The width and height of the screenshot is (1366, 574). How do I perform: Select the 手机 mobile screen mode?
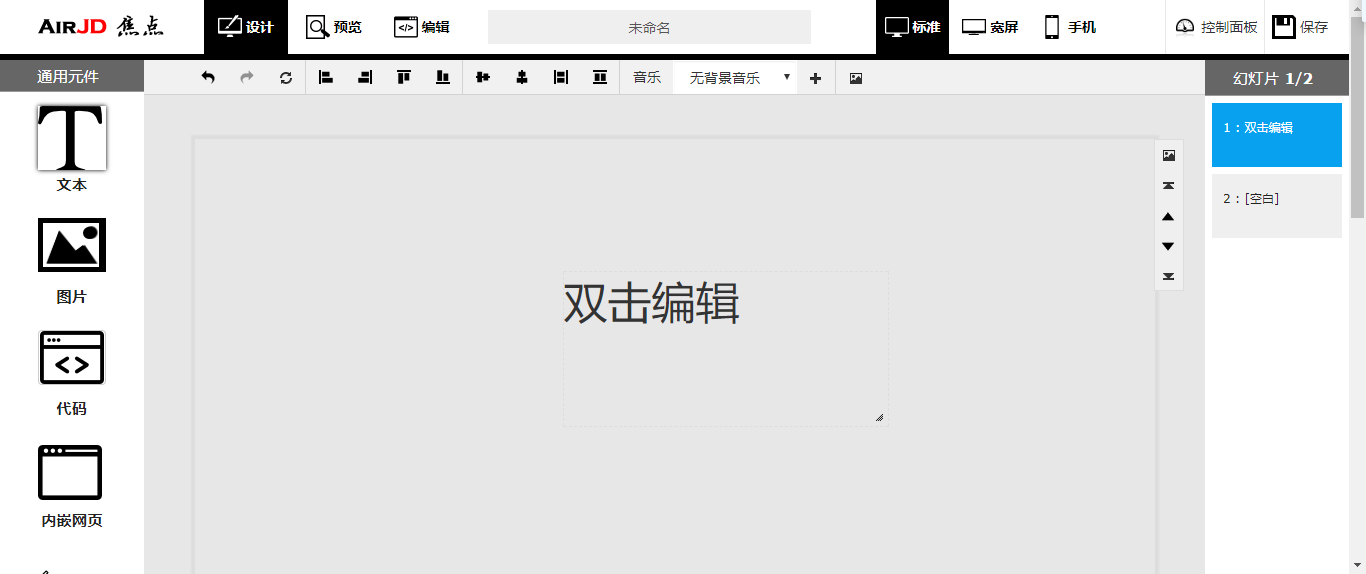pos(1070,27)
